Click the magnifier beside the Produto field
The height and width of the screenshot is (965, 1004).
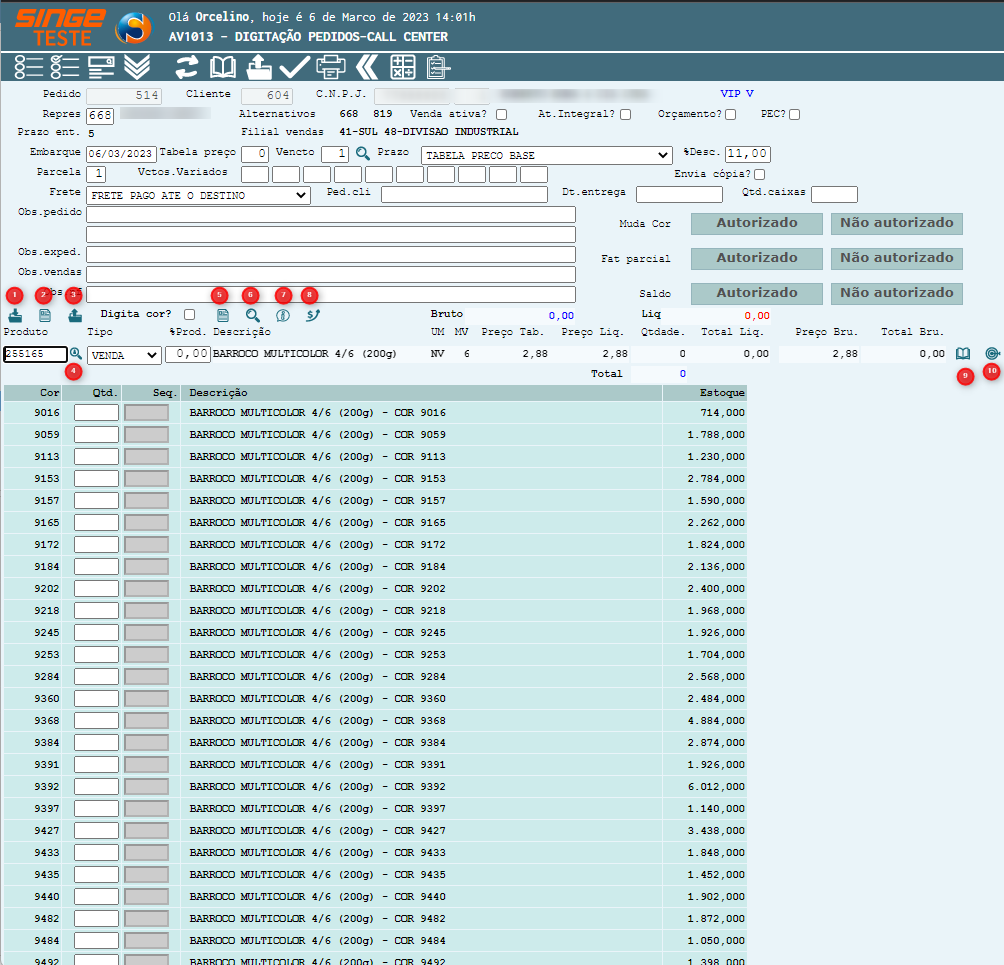(x=75, y=354)
